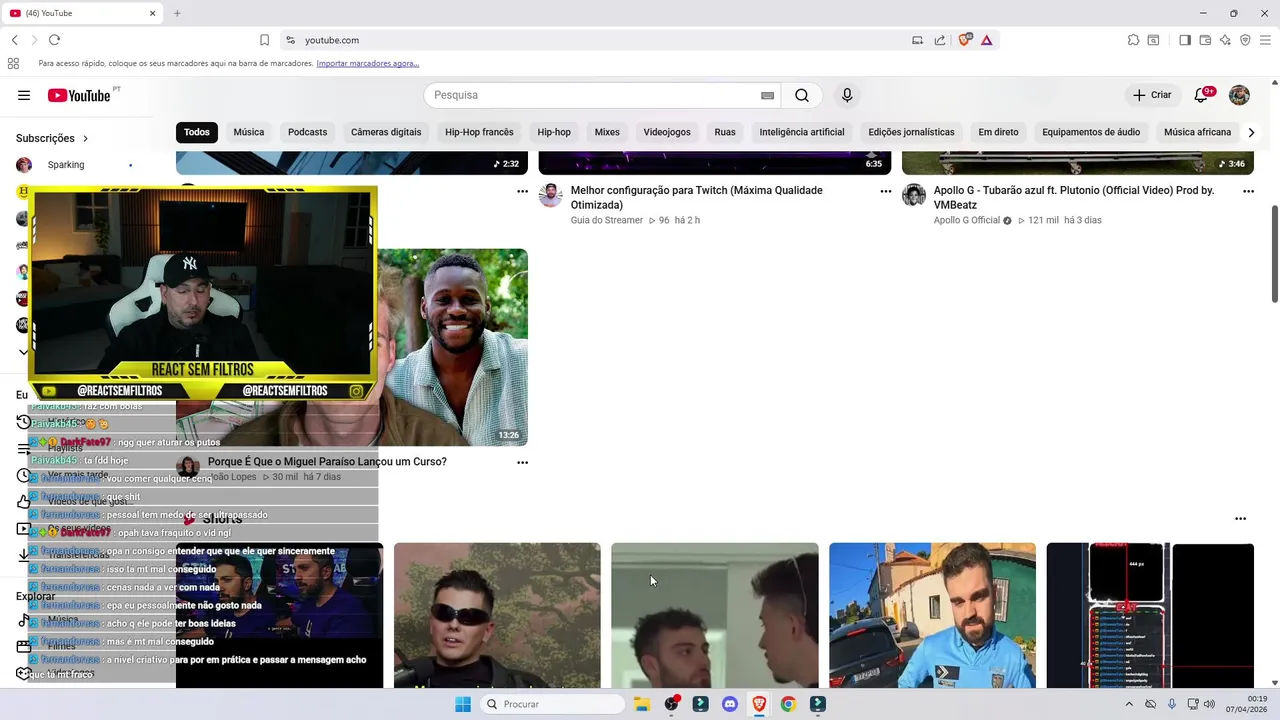Screen dimensions: 1280x720
Task: Open the browser main menu
Action: (1266, 40)
